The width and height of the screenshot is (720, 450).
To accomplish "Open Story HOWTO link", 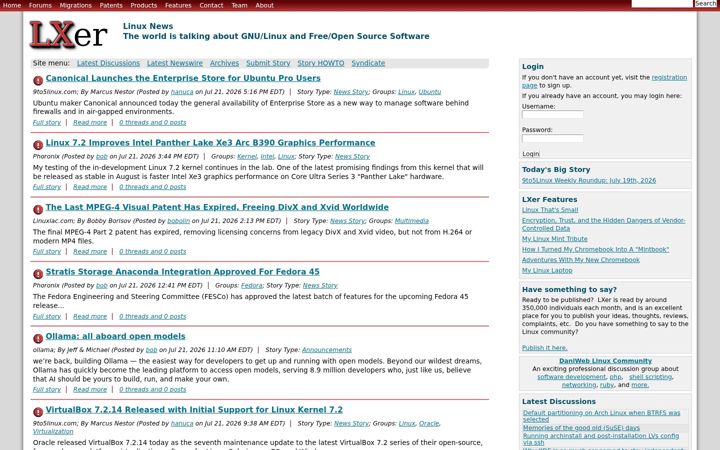I will 321,63.
